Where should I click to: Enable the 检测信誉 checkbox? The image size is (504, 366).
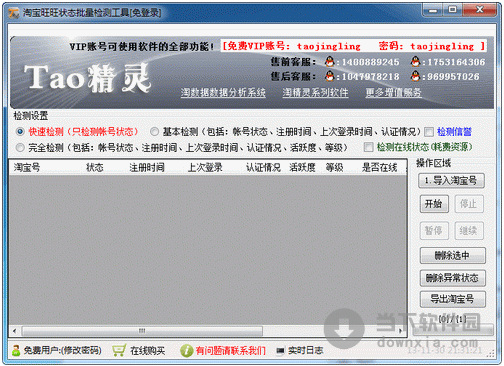click(429, 132)
